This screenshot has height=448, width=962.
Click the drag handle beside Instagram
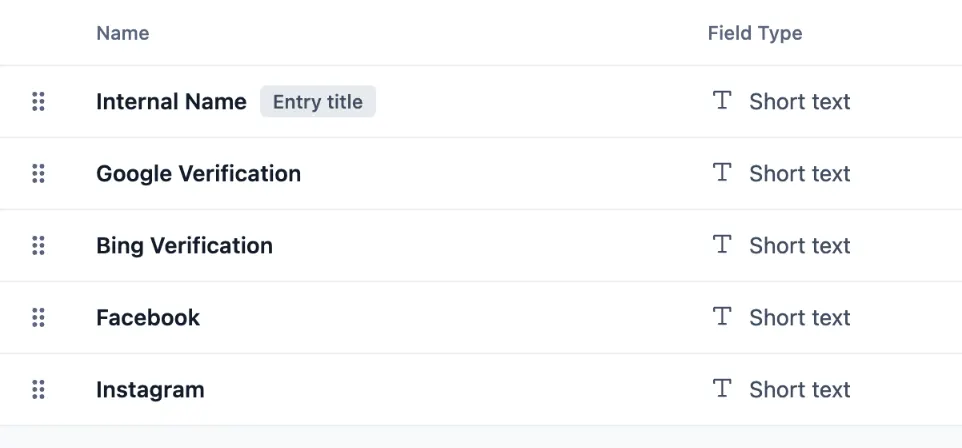point(38,389)
